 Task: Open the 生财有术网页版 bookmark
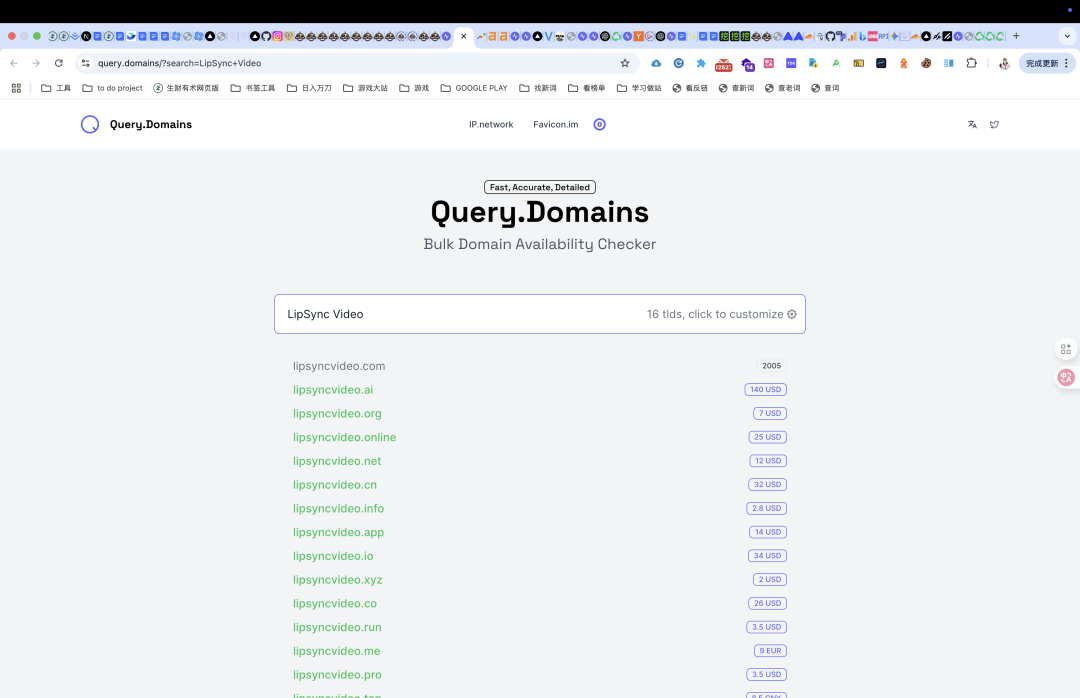(x=186, y=88)
